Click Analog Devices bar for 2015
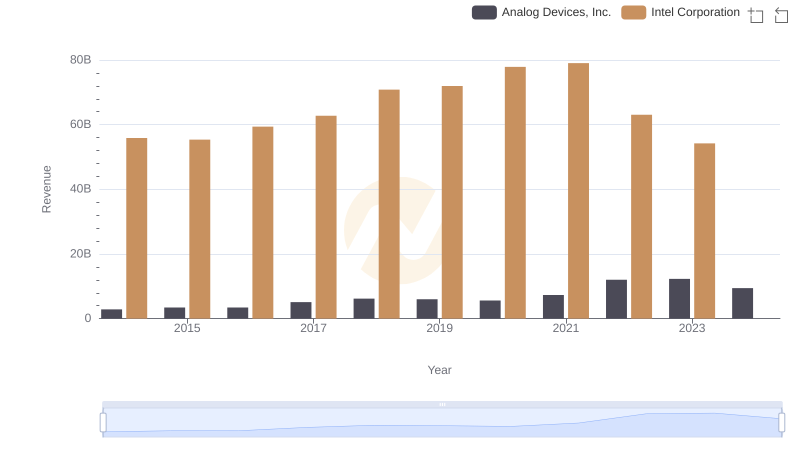The width and height of the screenshot is (800, 461). pyautogui.click(x=174, y=313)
